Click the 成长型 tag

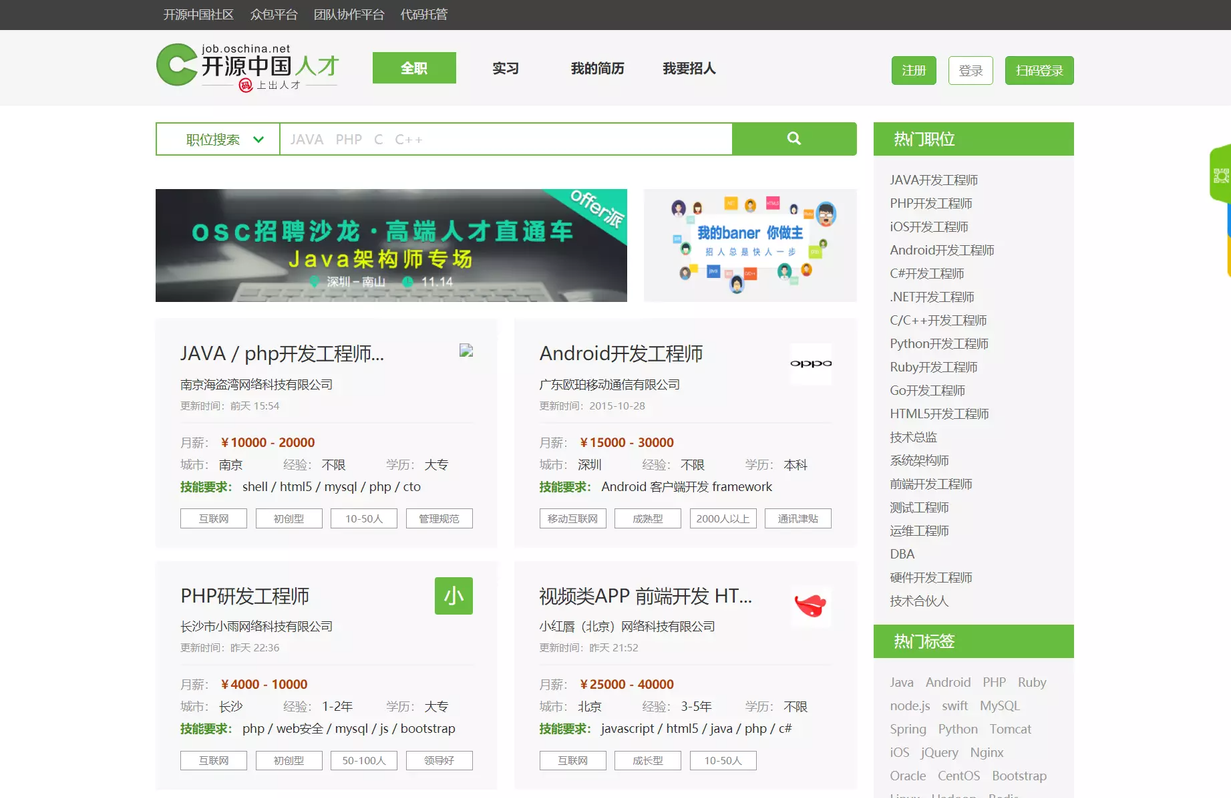pyautogui.click(x=648, y=760)
